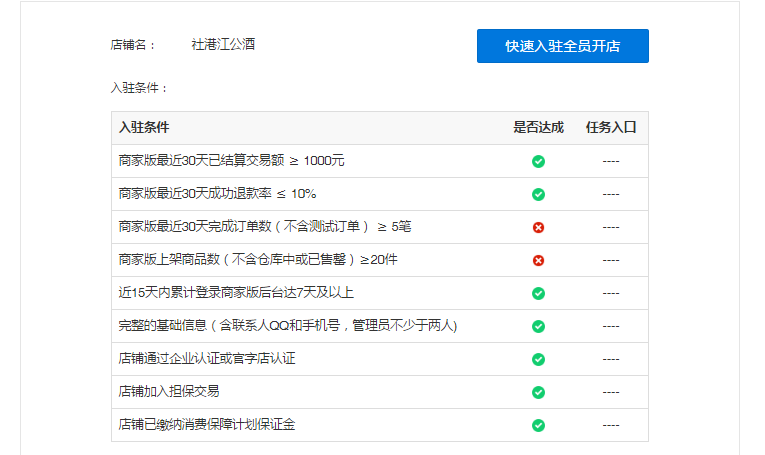
Task: Click task entrance dashes for 已结算交易额 row
Action: tap(610, 161)
